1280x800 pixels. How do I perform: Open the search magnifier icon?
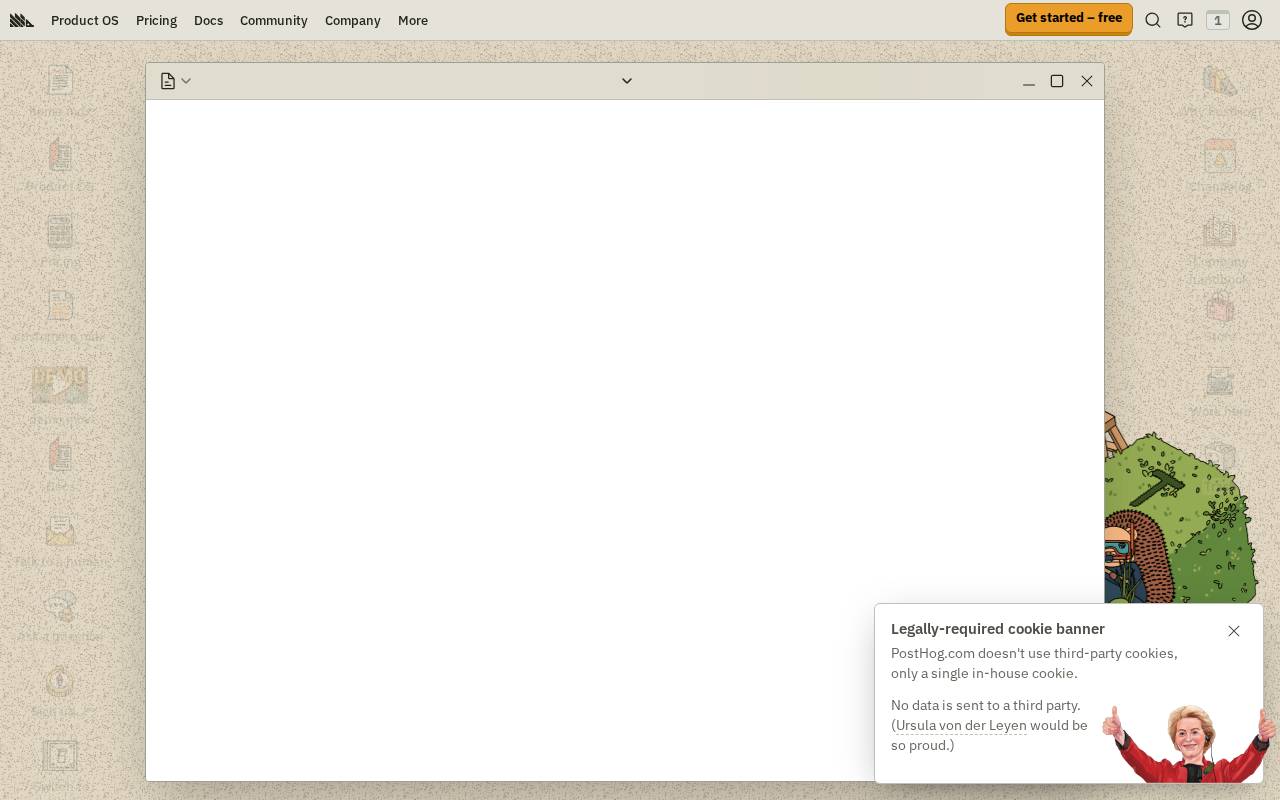pyautogui.click(x=1153, y=20)
